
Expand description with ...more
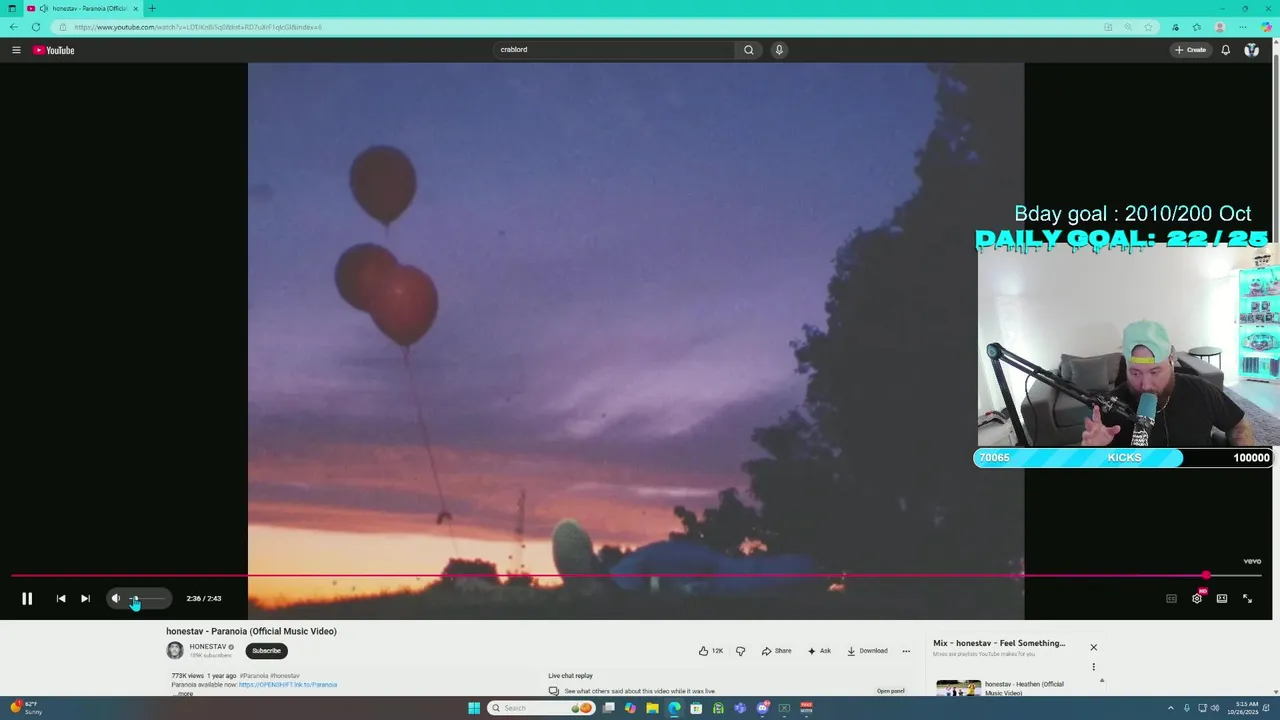click(185, 693)
